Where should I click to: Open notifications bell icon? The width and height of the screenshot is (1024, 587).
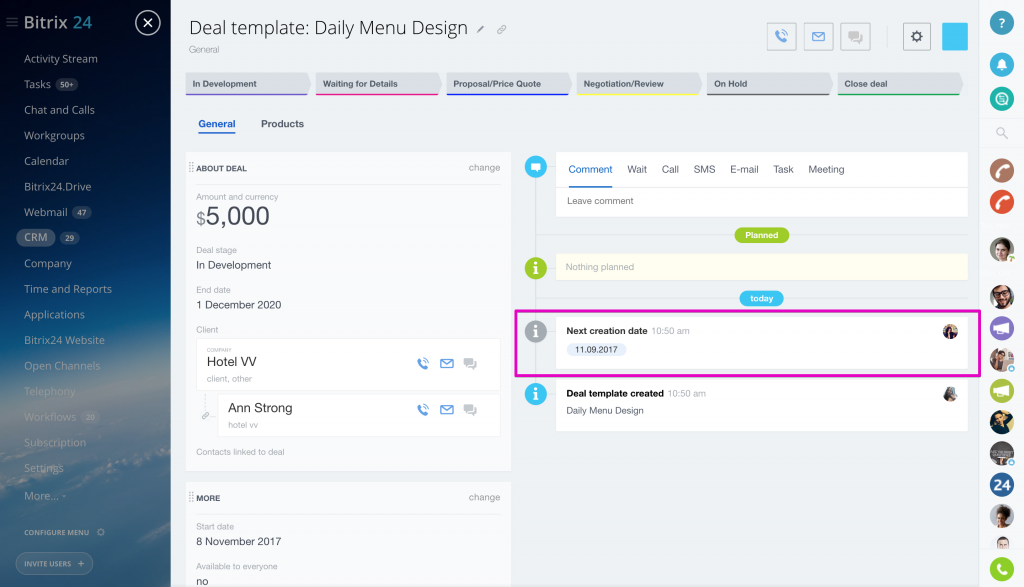tap(1002, 65)
